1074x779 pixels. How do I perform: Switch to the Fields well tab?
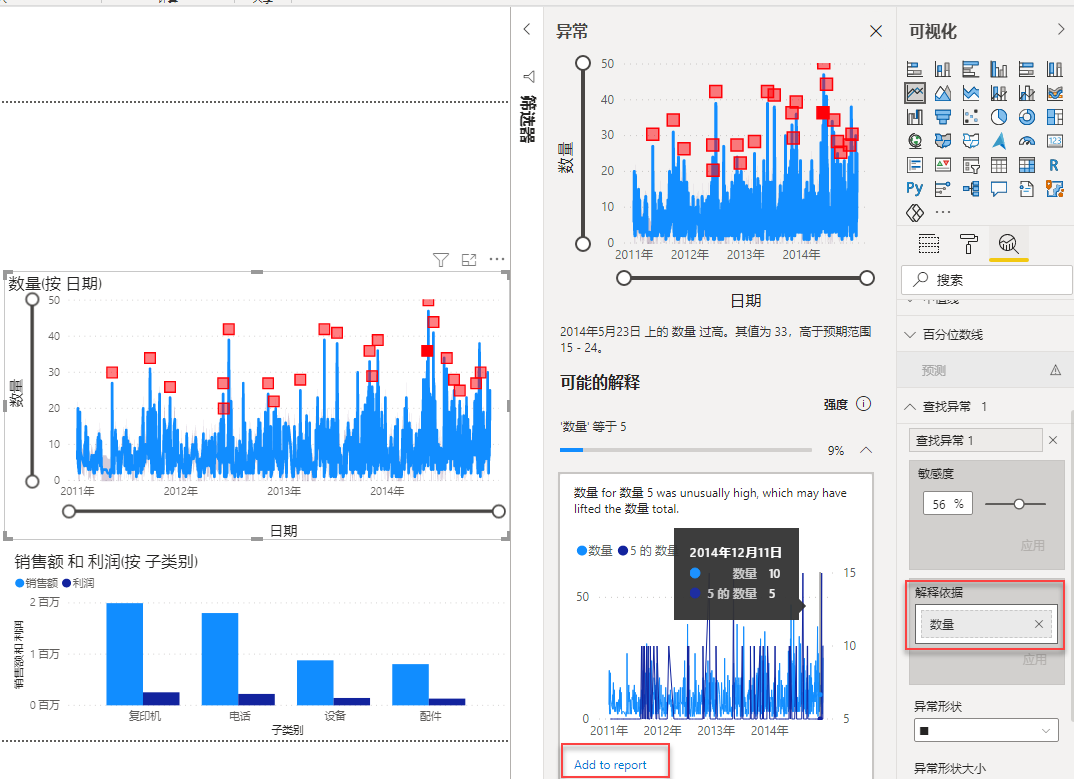[929, 244]
